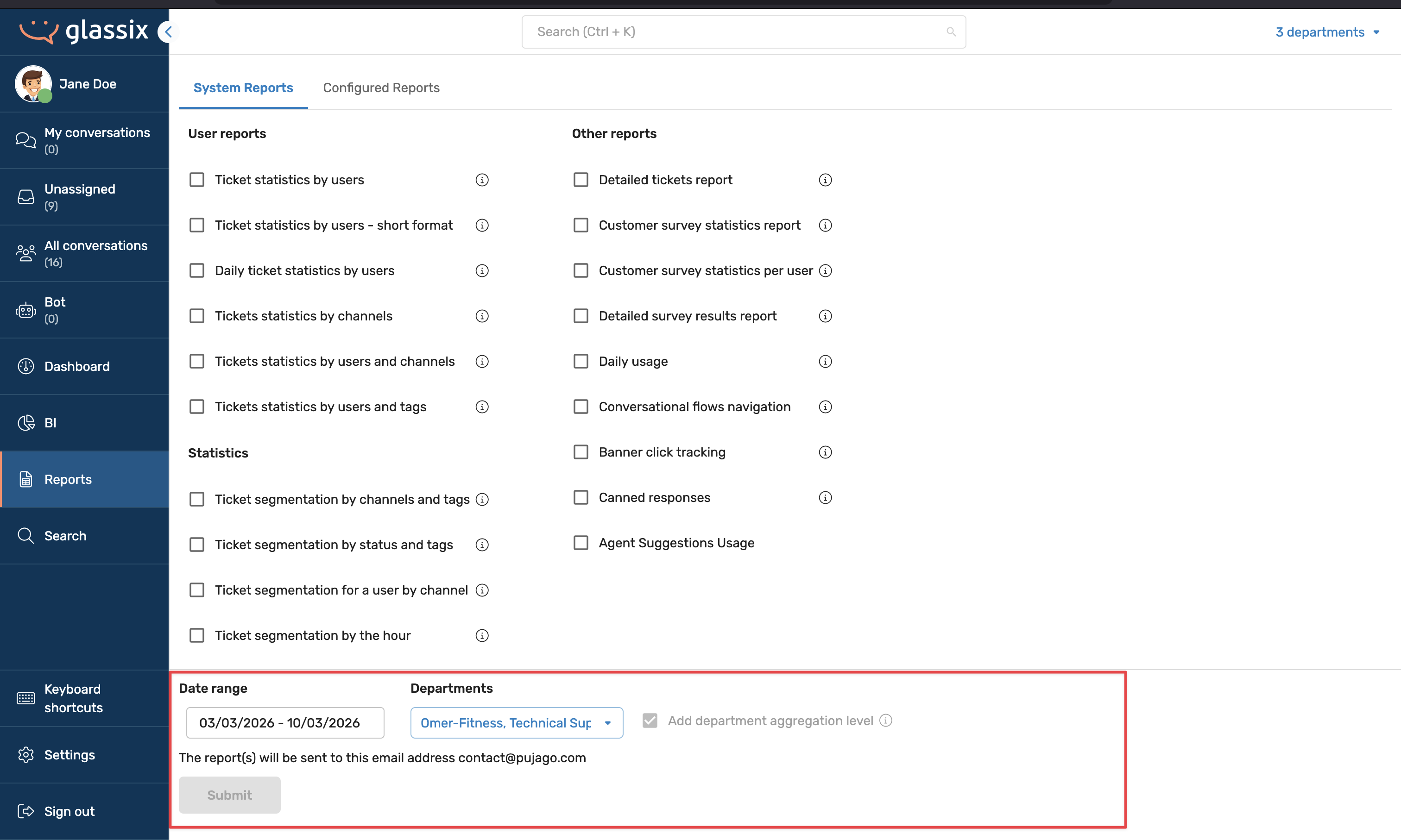Expand the 3 departments dropdown
Image resolution: width=1401 pixels, height=840 pixels.
(1326, 32)
